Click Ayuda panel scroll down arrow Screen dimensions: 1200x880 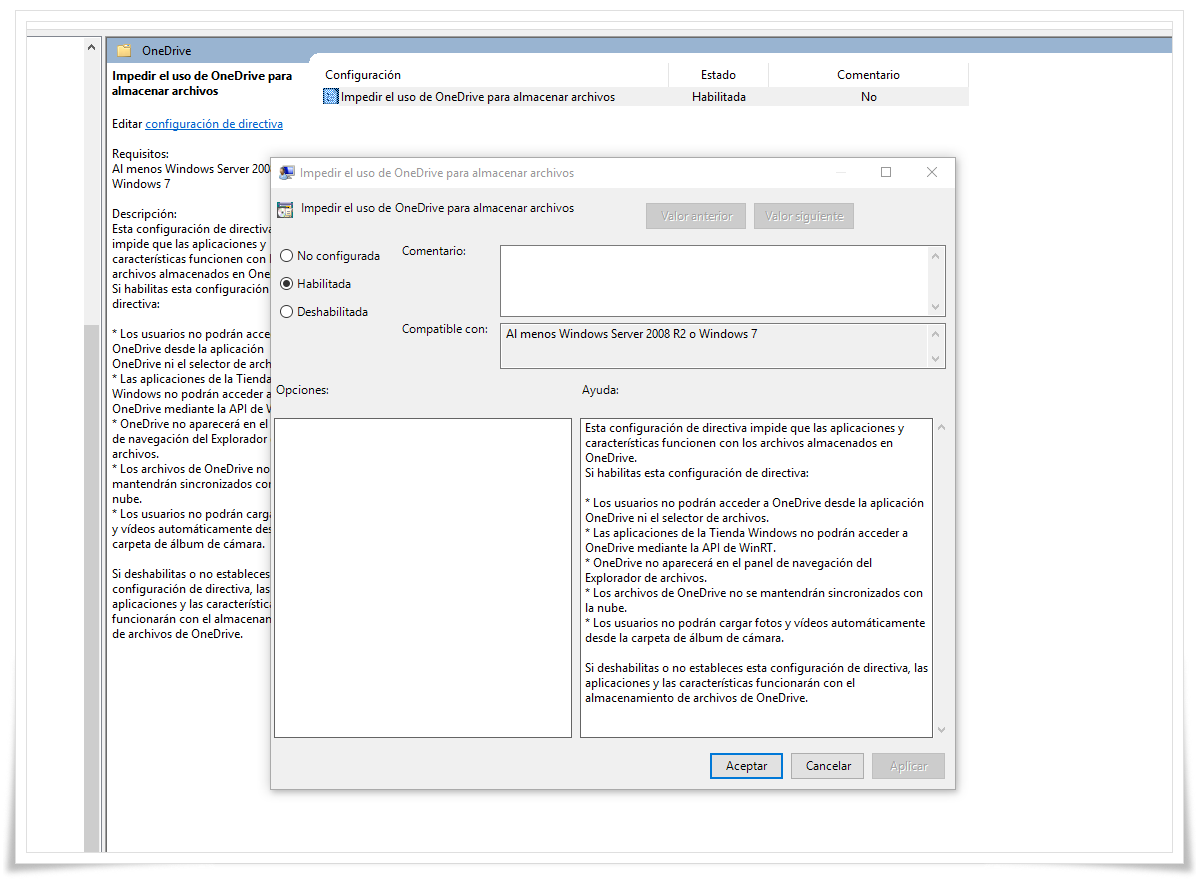click(x=941, y=729)
